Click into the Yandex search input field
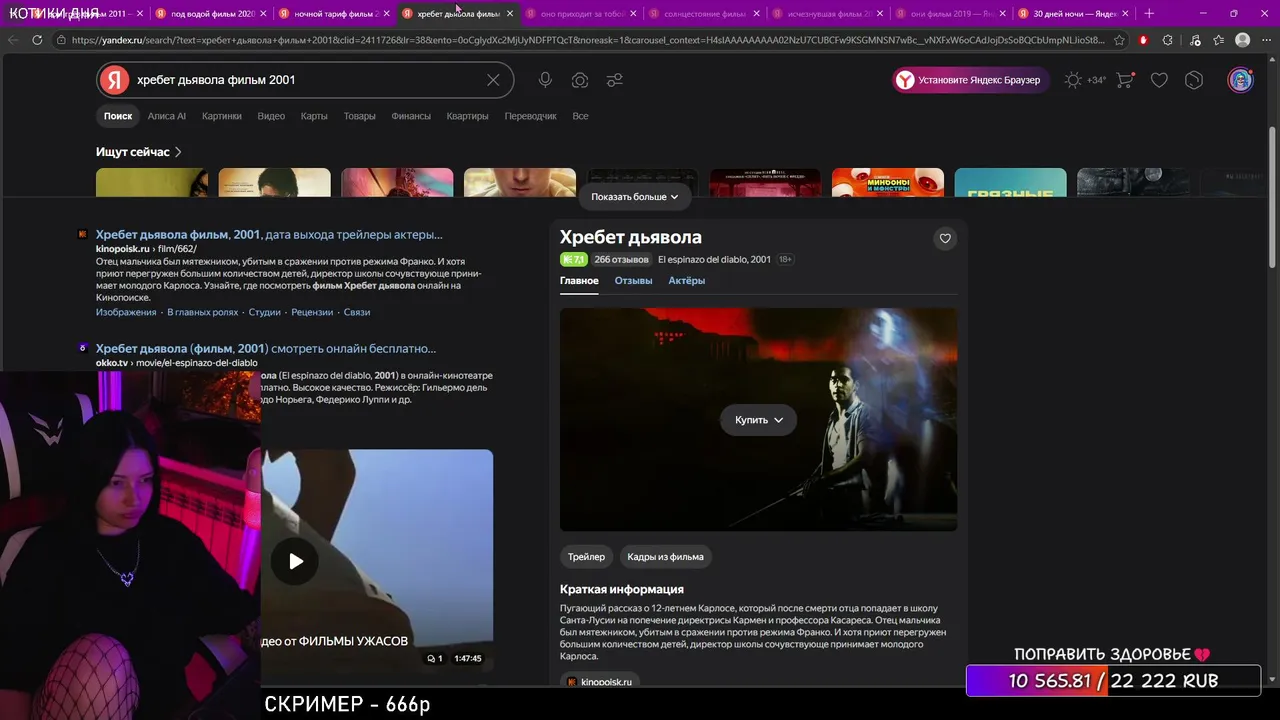The image size is (1280, 720). pyautogui.click(x=305, y=80)
